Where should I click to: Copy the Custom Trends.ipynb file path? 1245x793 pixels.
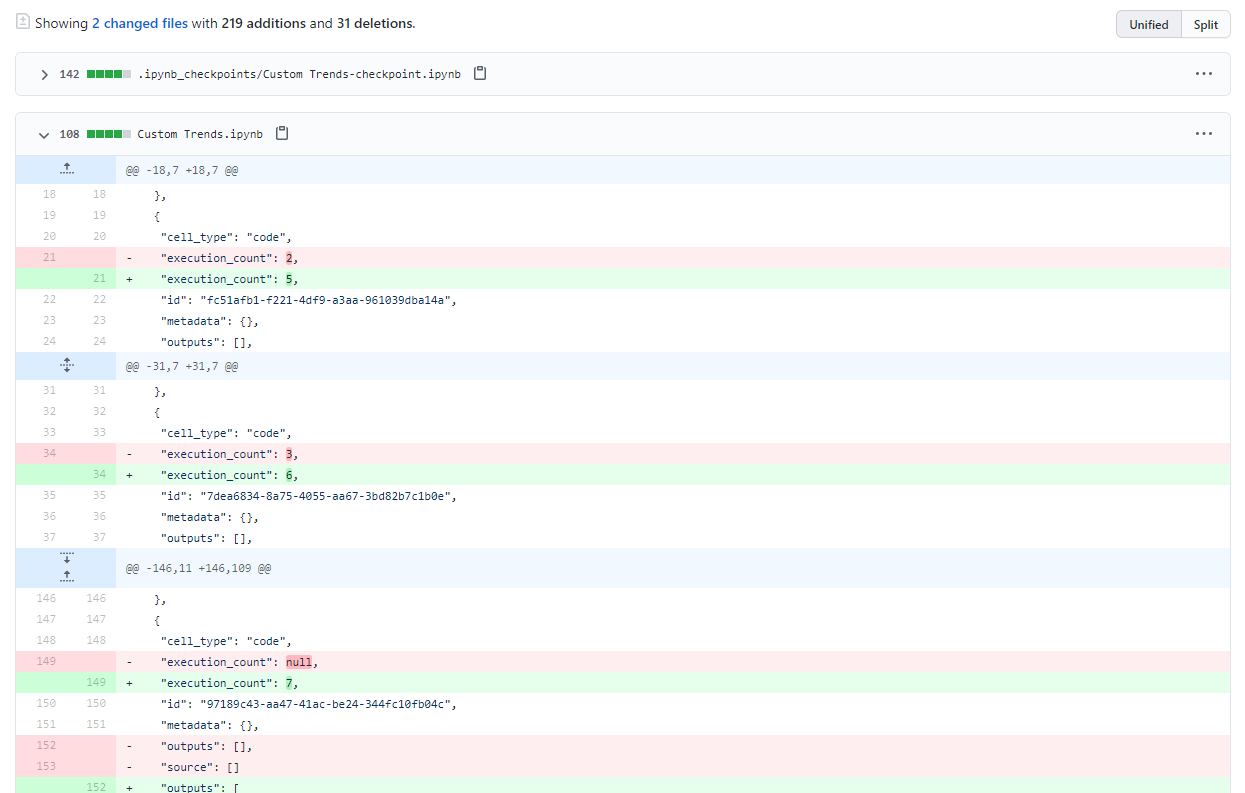282,134
